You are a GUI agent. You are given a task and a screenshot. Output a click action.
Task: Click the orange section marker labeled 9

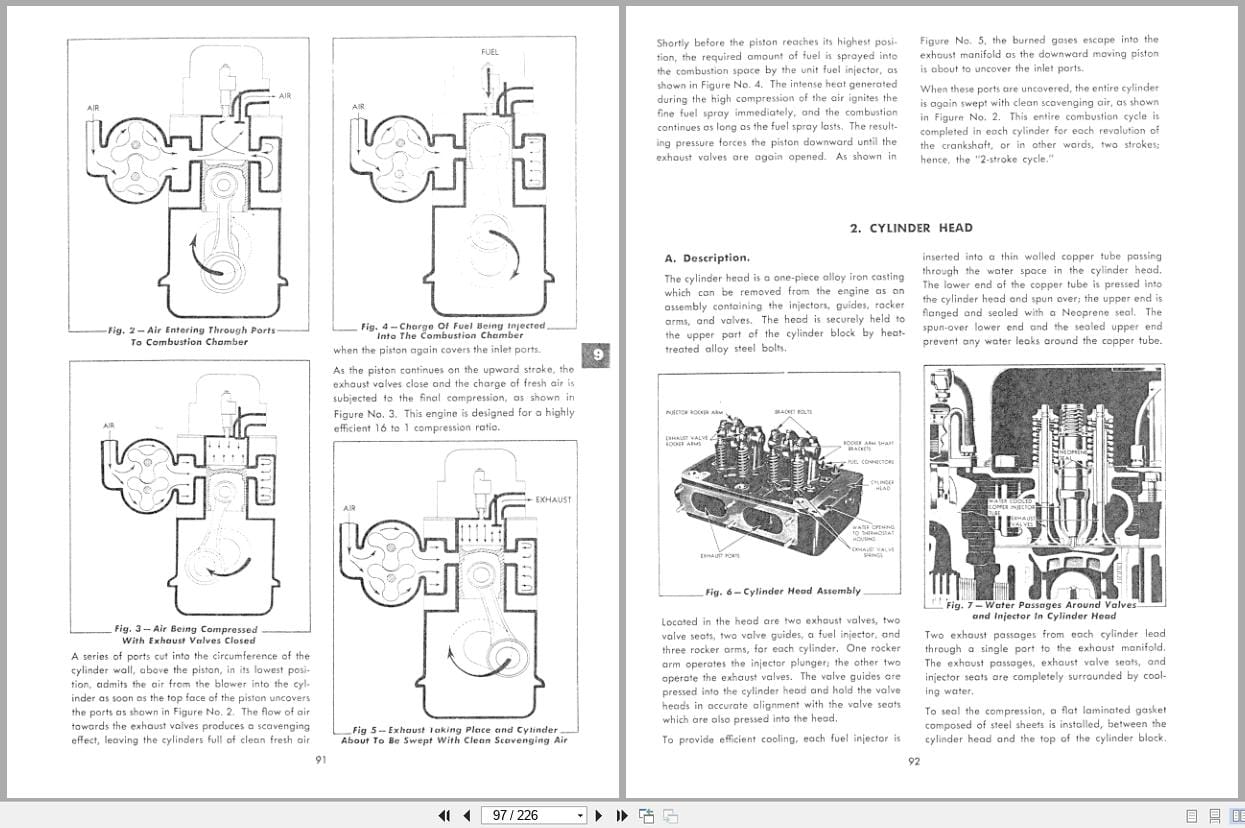click(595, 357)
